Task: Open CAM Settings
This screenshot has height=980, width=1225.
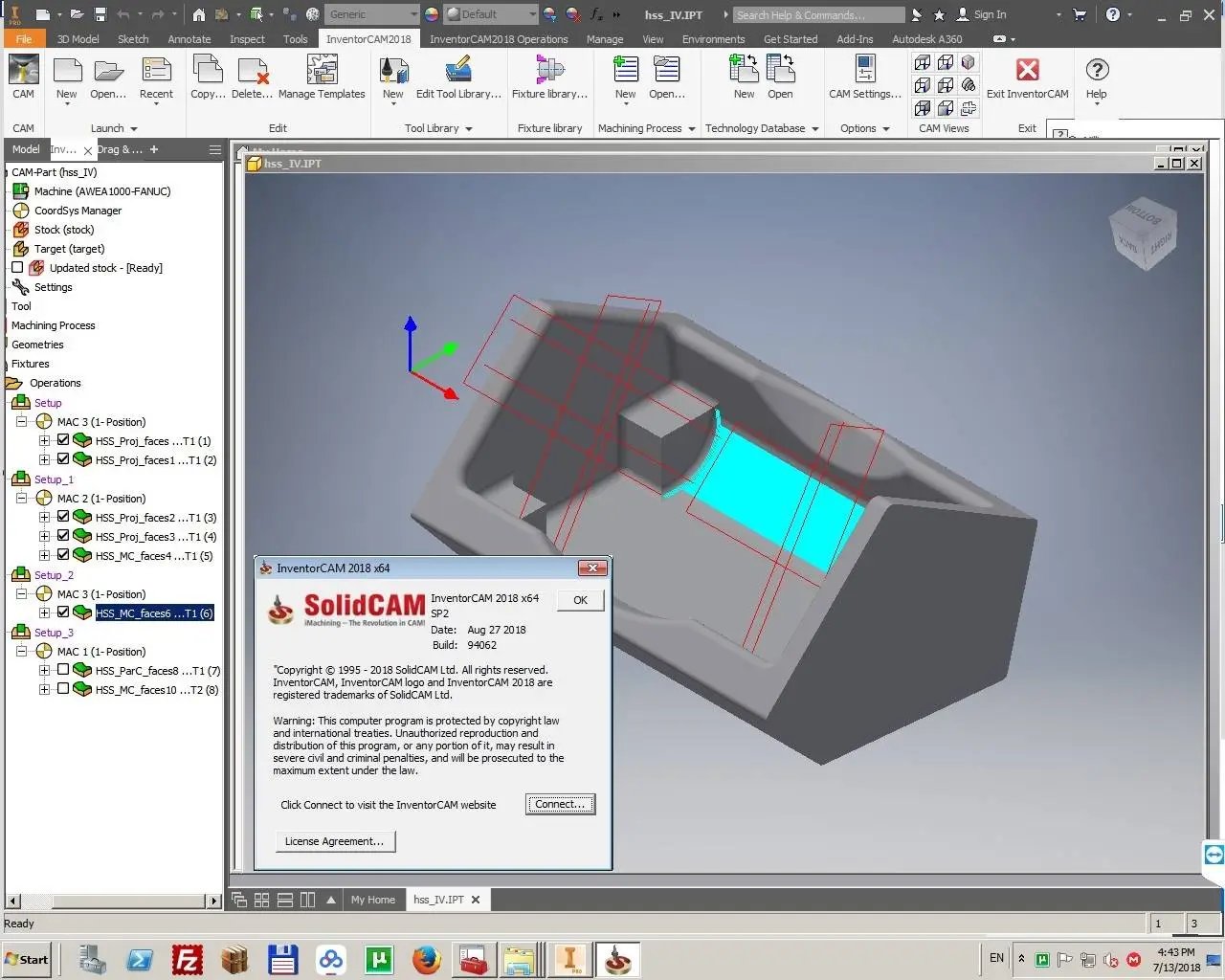Action: pyautogui.click(x=865, y=78)
